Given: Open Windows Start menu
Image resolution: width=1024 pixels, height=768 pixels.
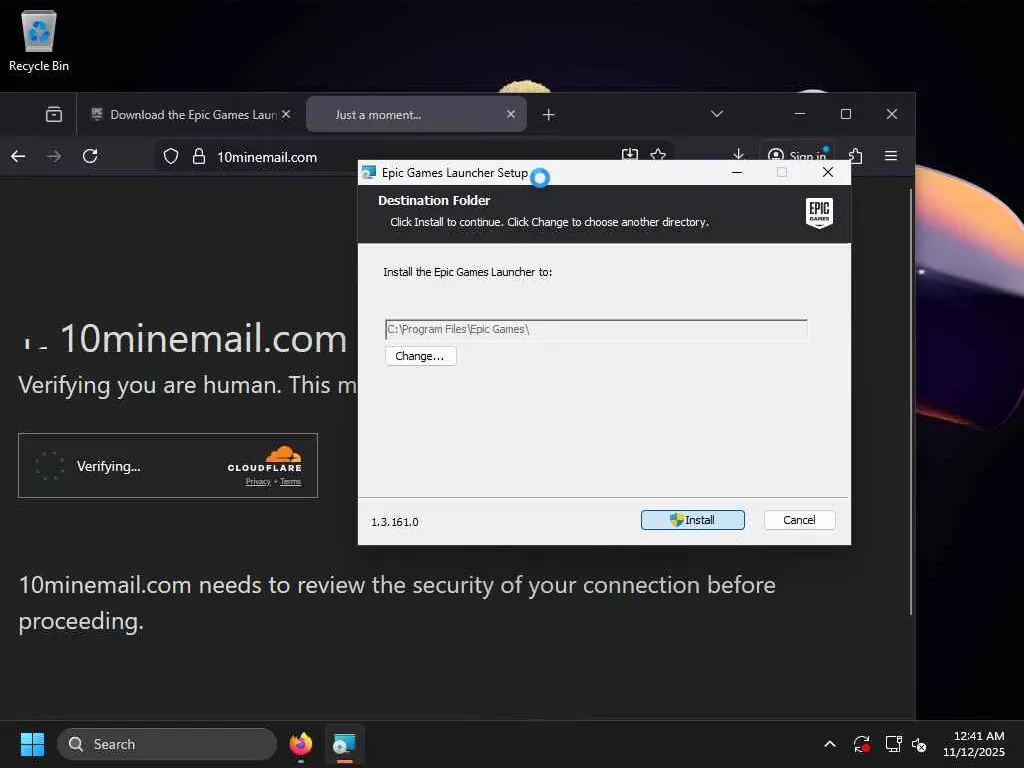Looking at the screenshot, I should 32,744.
